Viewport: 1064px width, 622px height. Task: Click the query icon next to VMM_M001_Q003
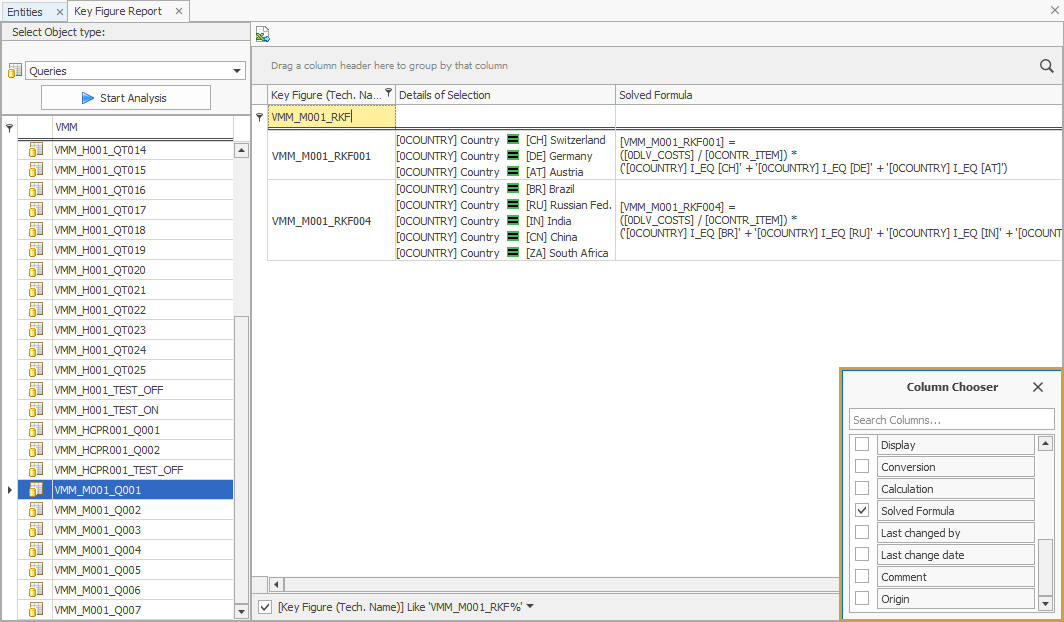coord(36,530)
